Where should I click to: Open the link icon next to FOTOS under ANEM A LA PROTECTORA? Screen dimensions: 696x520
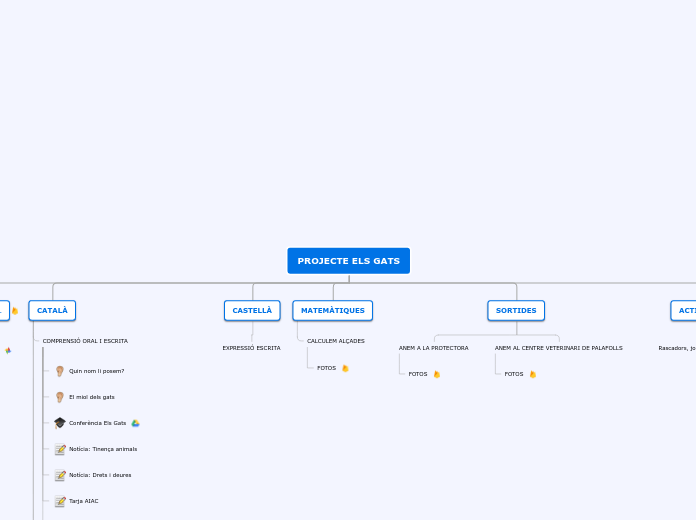[436, 374]
